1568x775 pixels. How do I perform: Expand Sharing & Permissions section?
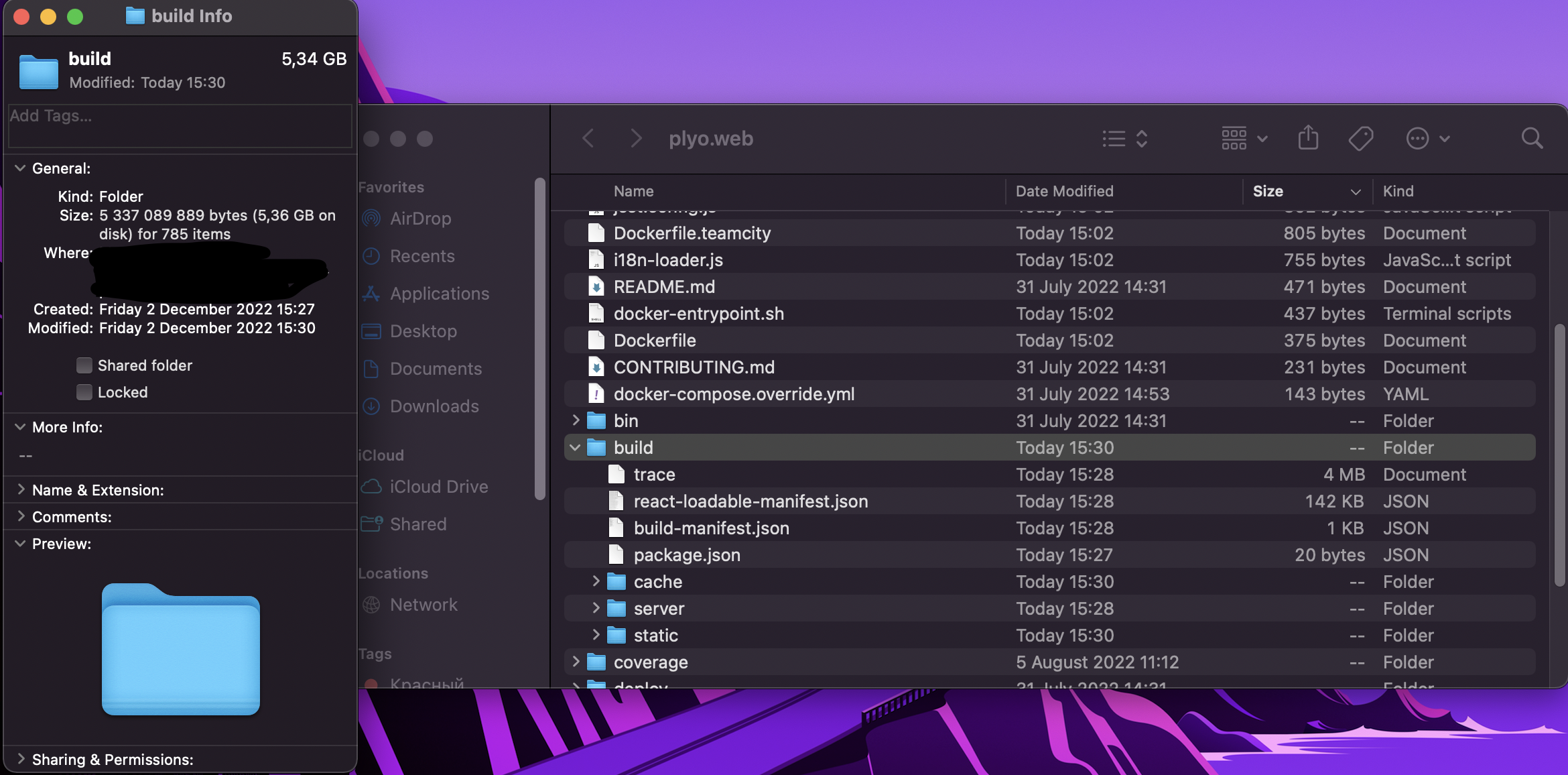(20, 759)
